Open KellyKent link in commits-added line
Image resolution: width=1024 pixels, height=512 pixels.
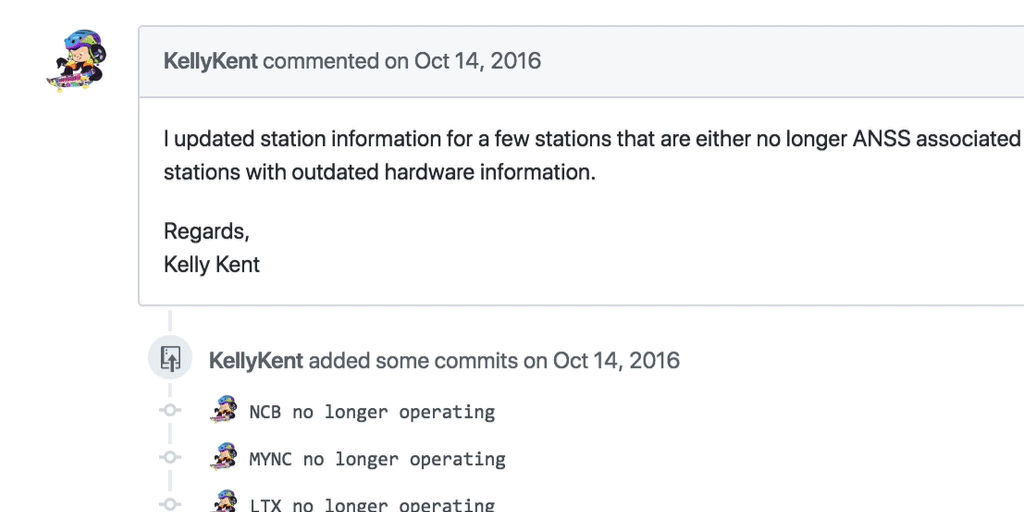pyautogui.click(x=255, y=360)
